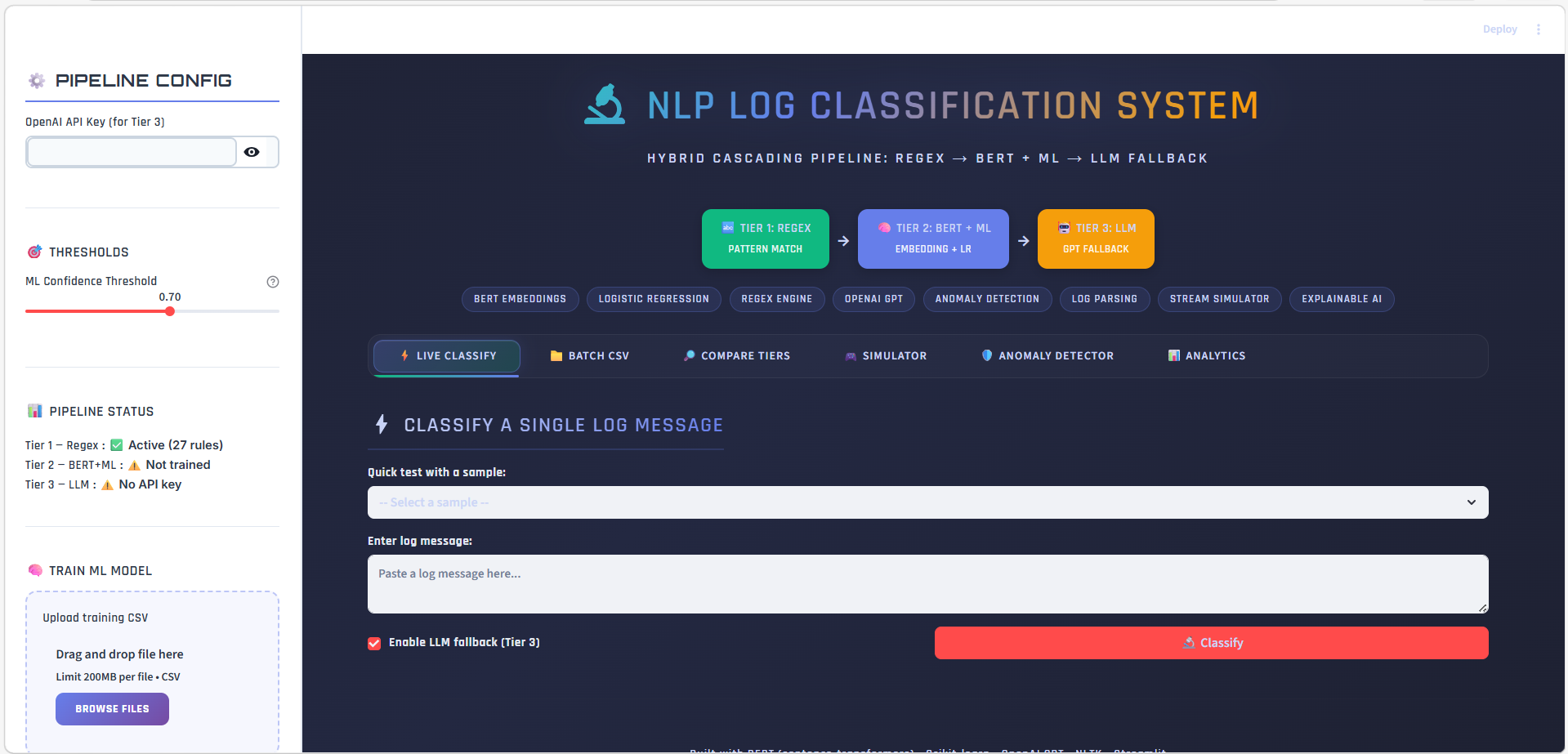Toggle the API key visibility eye icon
1568x754 pixels.
point(252,152)
